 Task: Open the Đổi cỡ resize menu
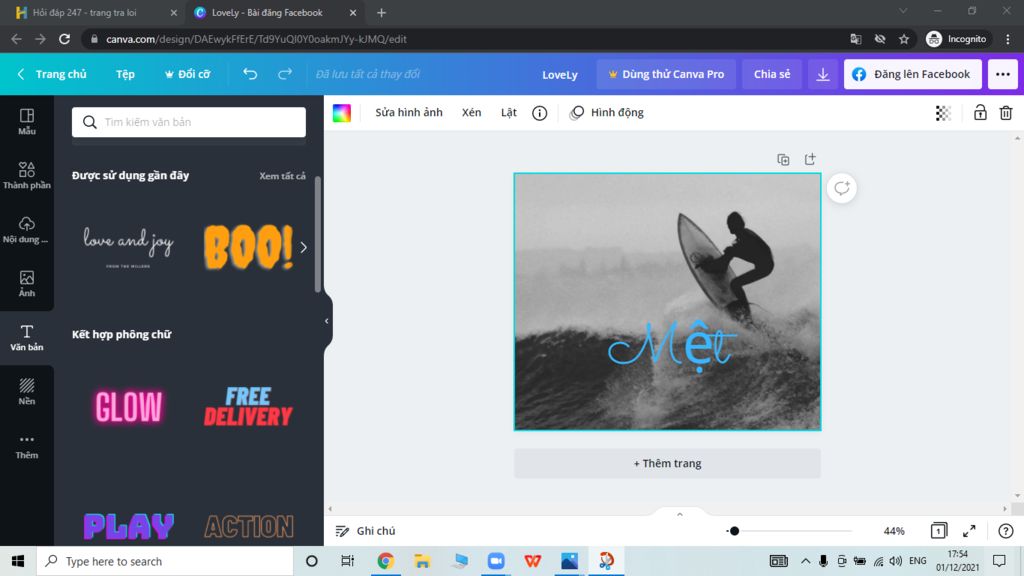[187, 74]
